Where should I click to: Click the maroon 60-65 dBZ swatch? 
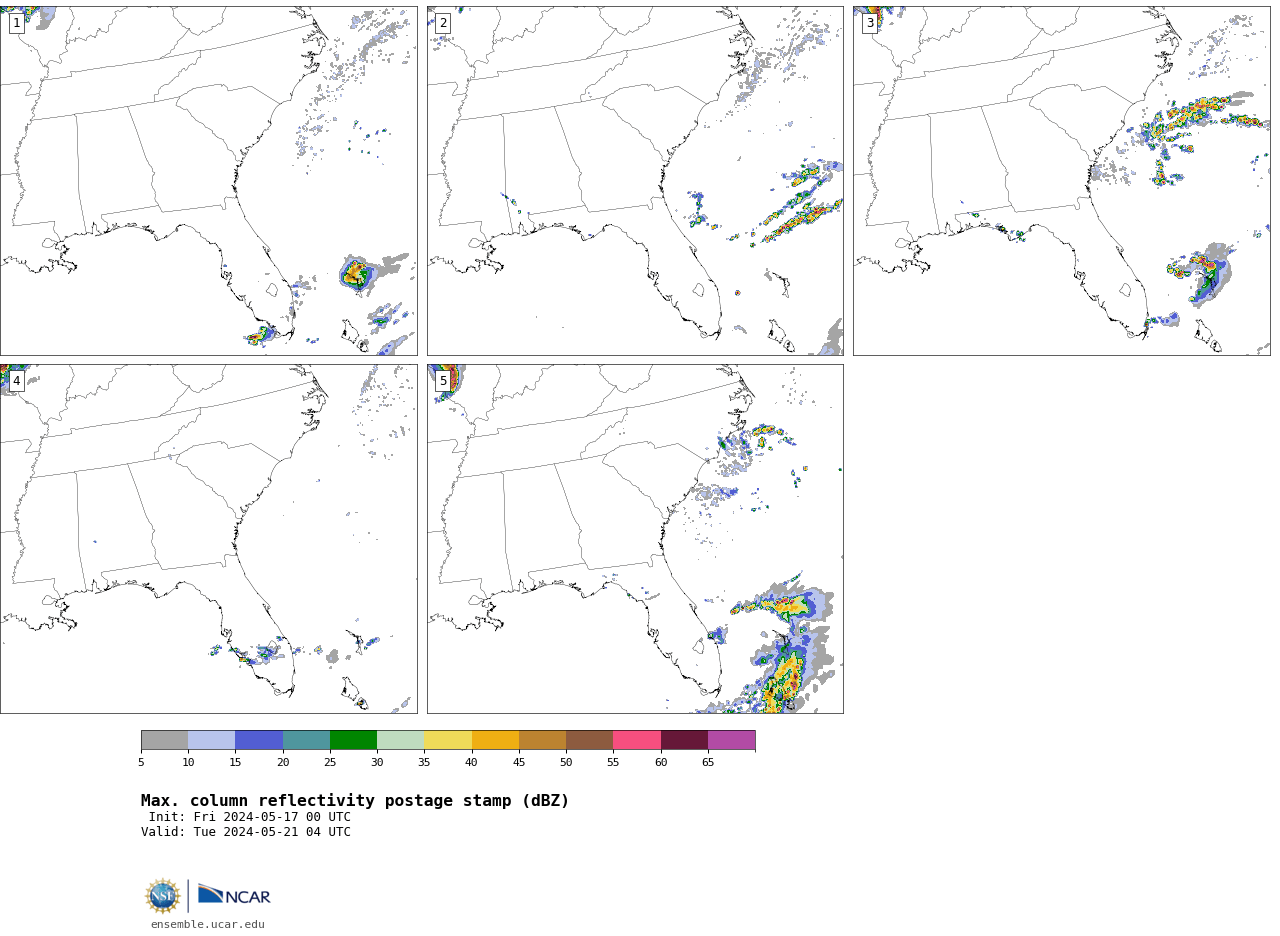tap(684, 740)
